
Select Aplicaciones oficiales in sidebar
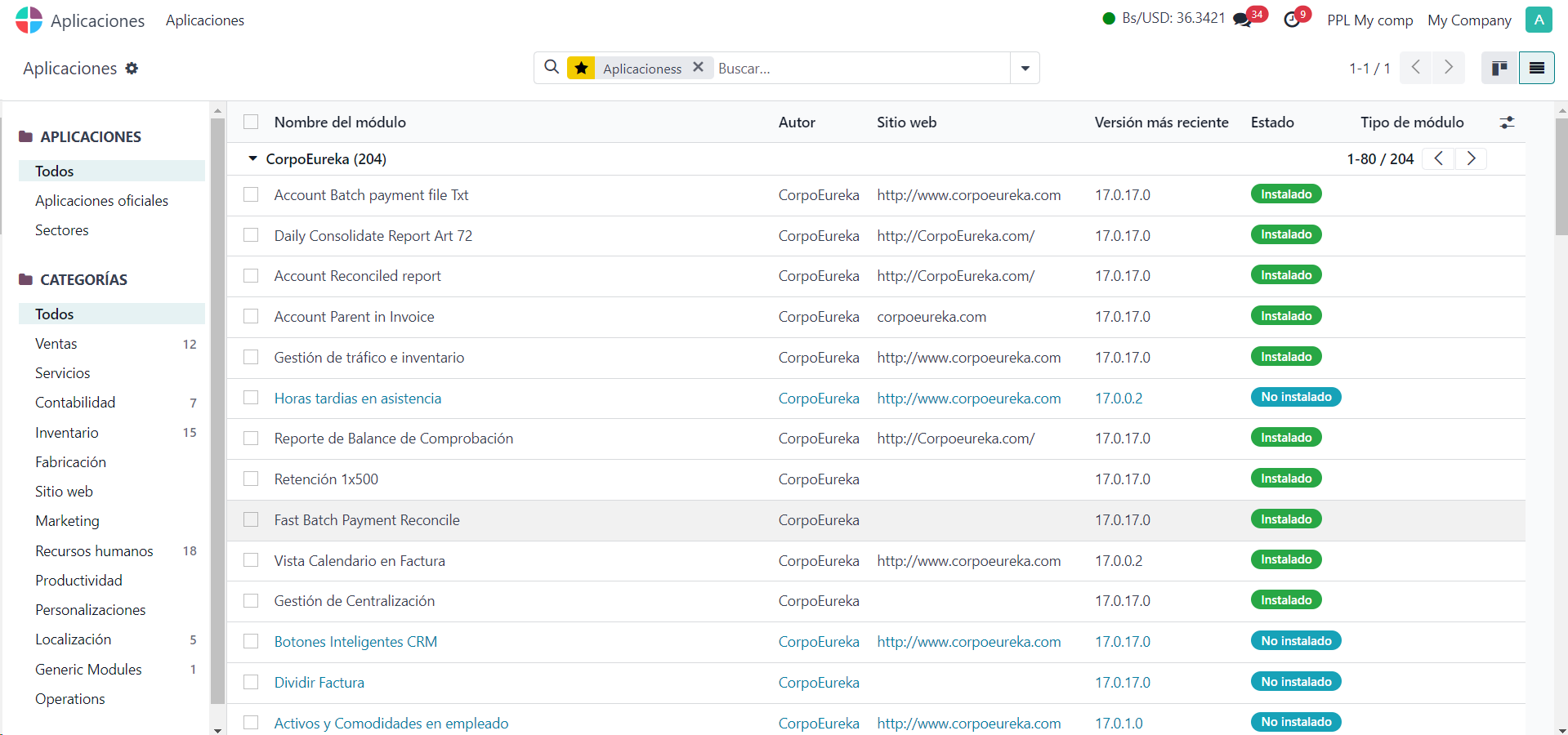101,201
